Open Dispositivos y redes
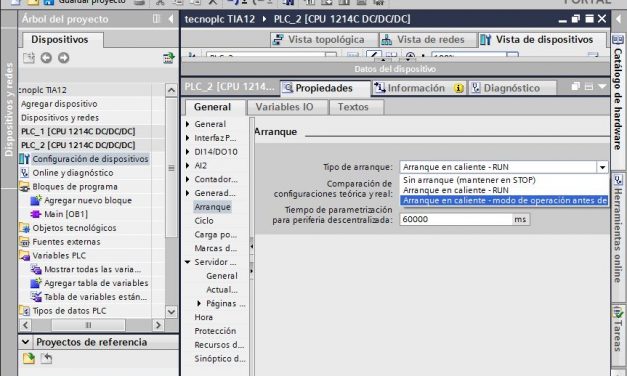 tap(60, 118)
